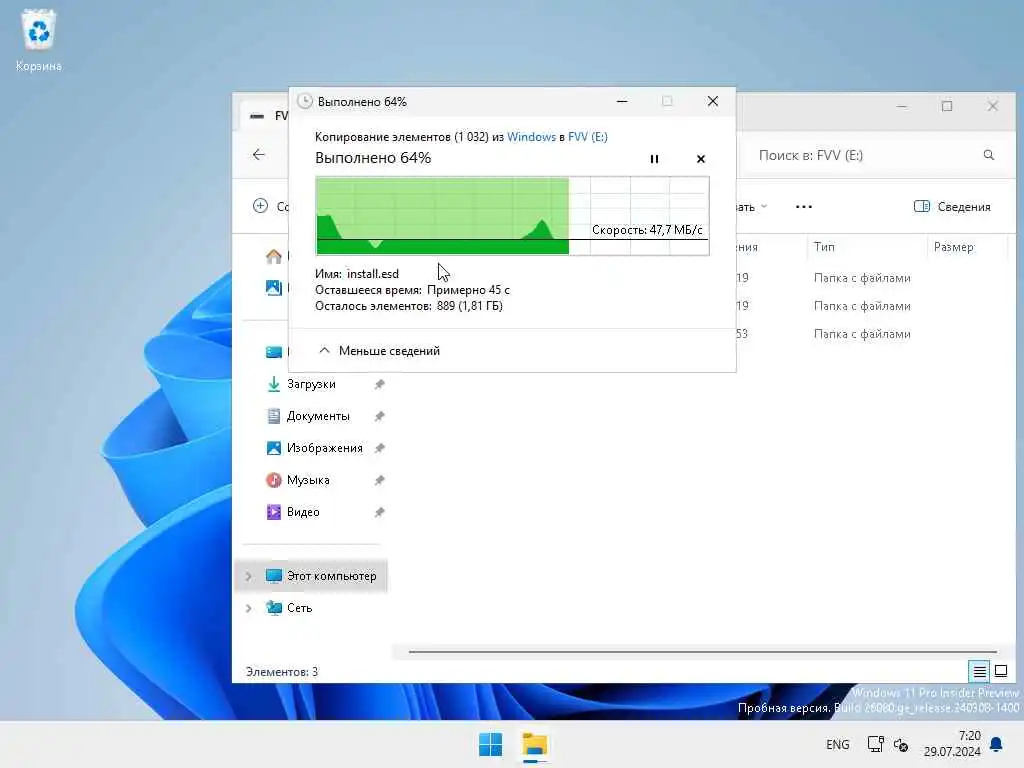1024x768 pixels.
Task: Cancel the copy with the X next to pause
Action: 701,159
